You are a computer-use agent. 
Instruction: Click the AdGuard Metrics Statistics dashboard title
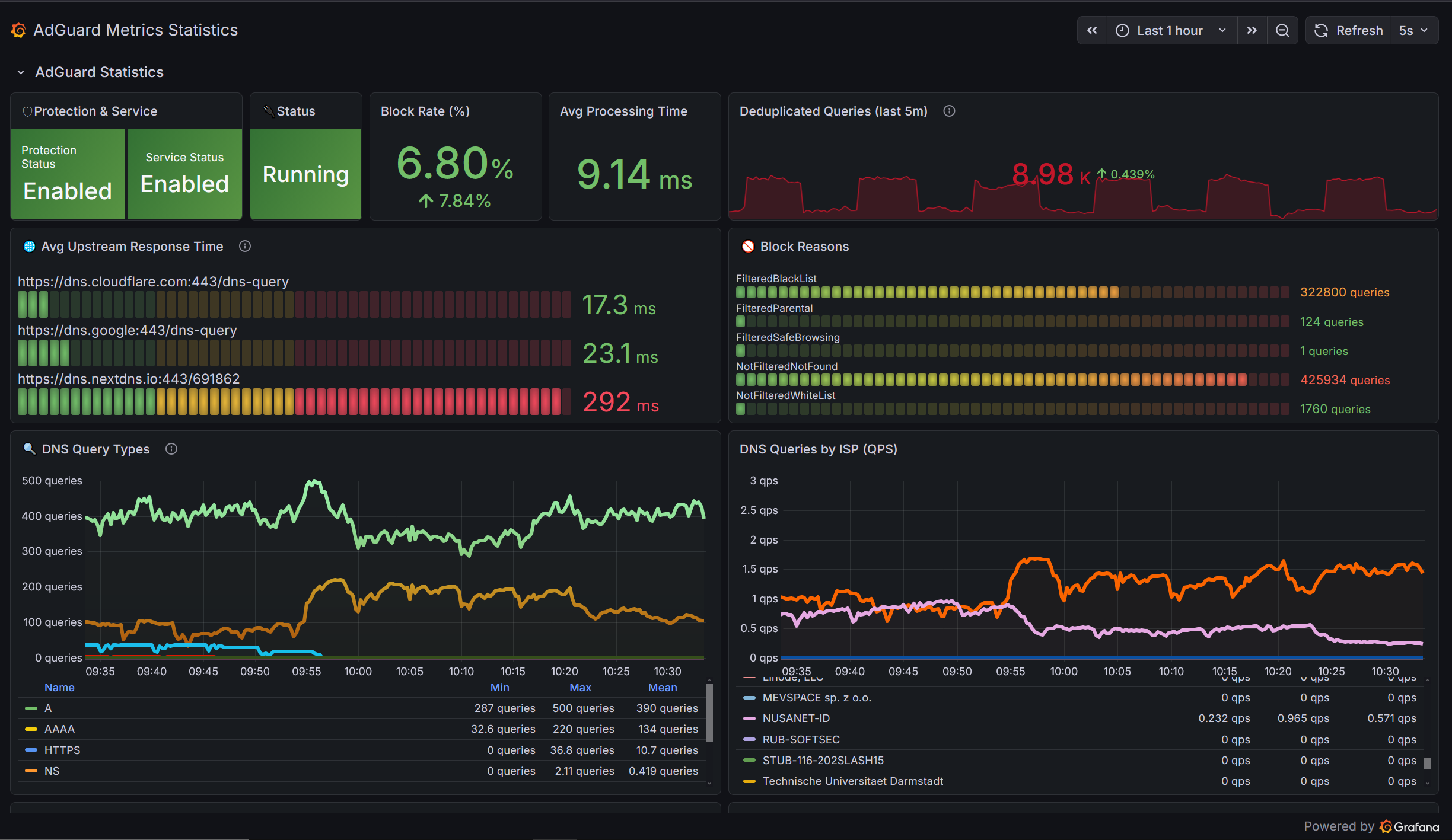click(135, 30)
